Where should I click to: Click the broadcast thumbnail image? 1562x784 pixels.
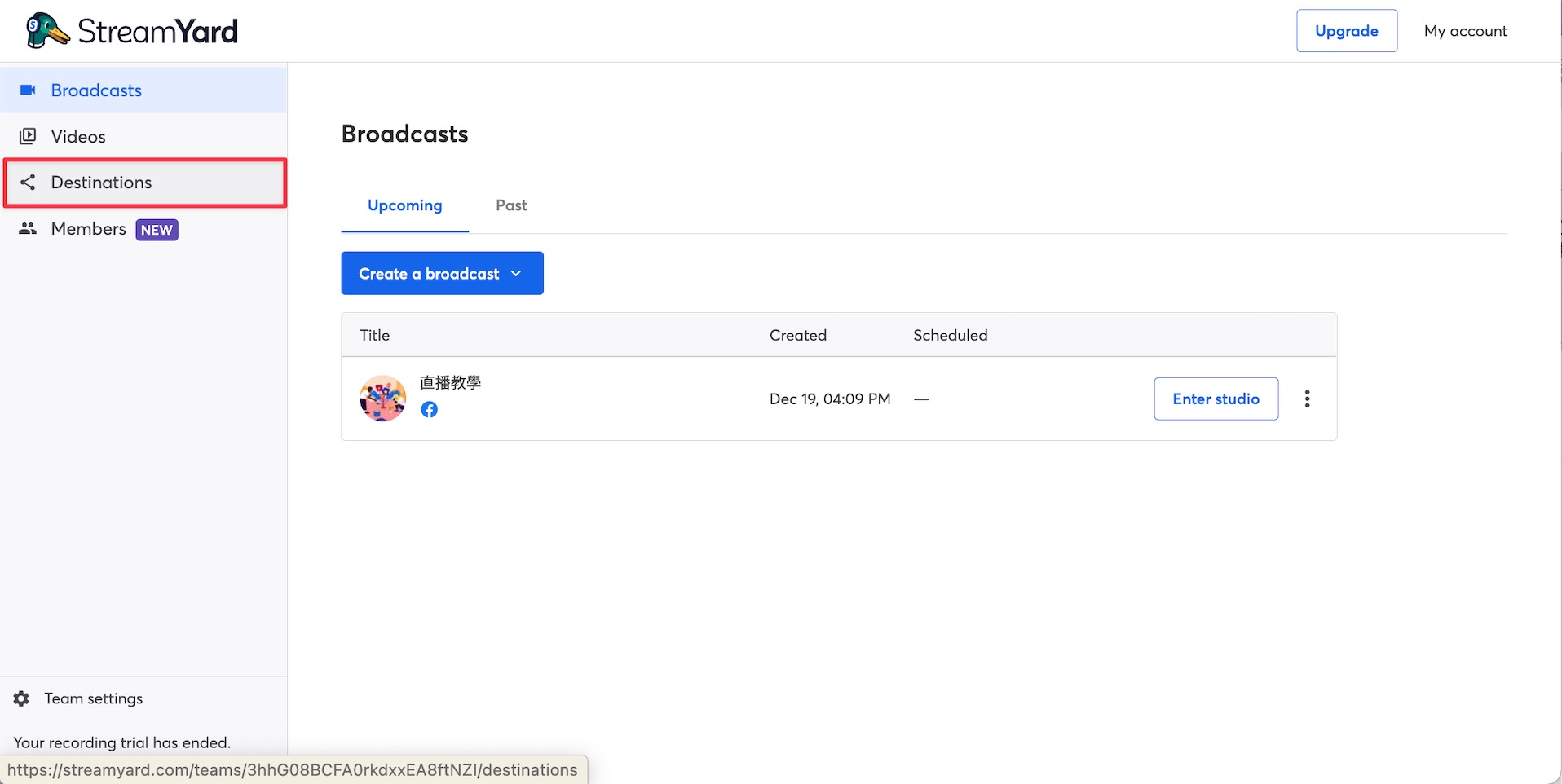[382, 399]
